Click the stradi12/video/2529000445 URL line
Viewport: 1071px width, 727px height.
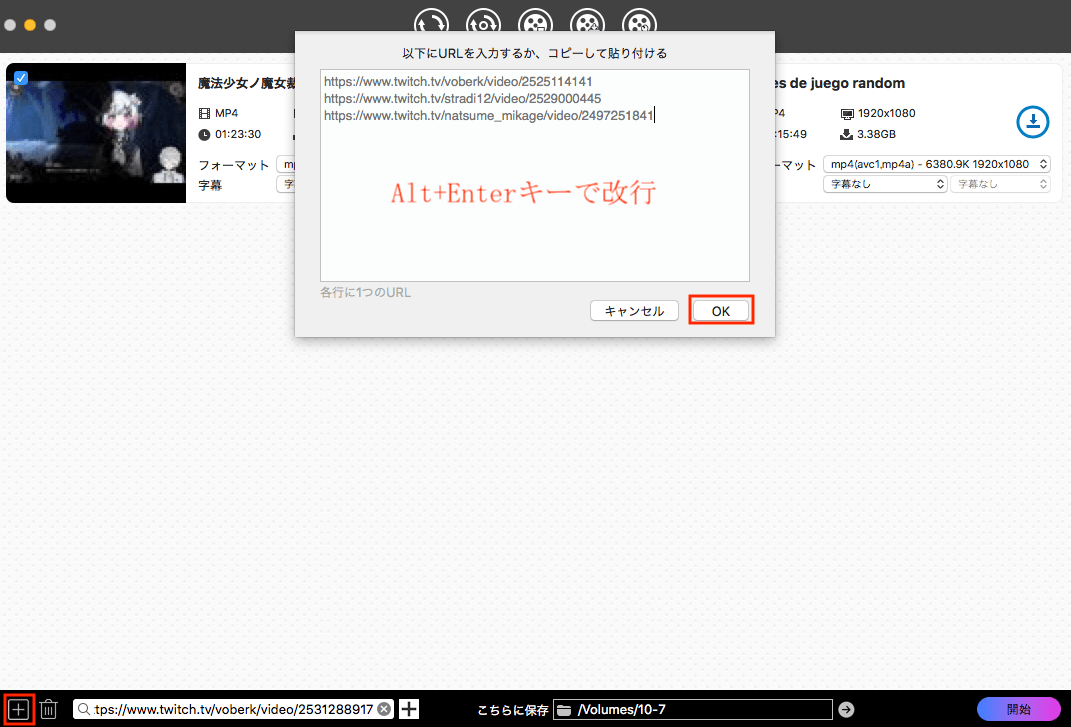[462, 98]
